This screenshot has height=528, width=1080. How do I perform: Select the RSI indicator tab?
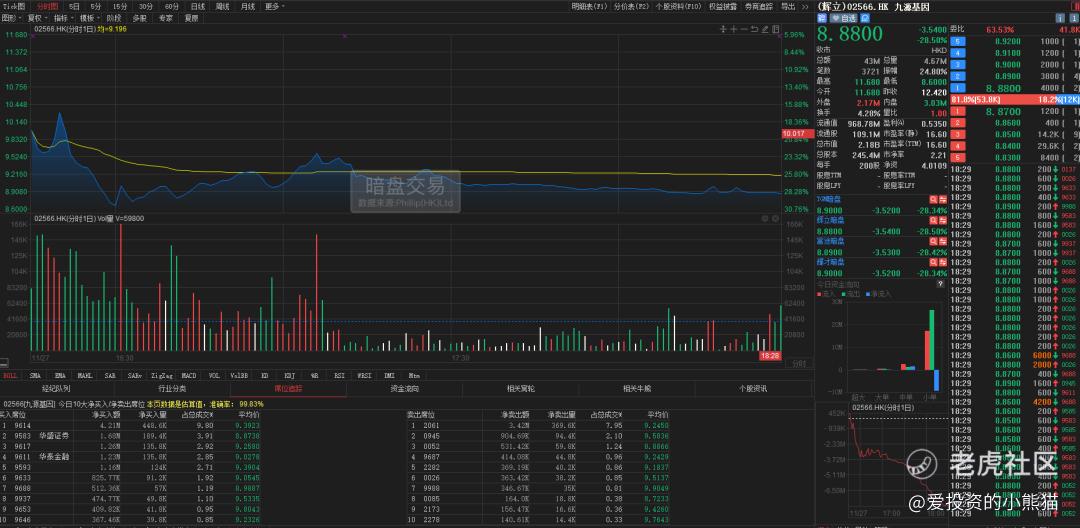(x=340, y=376)
